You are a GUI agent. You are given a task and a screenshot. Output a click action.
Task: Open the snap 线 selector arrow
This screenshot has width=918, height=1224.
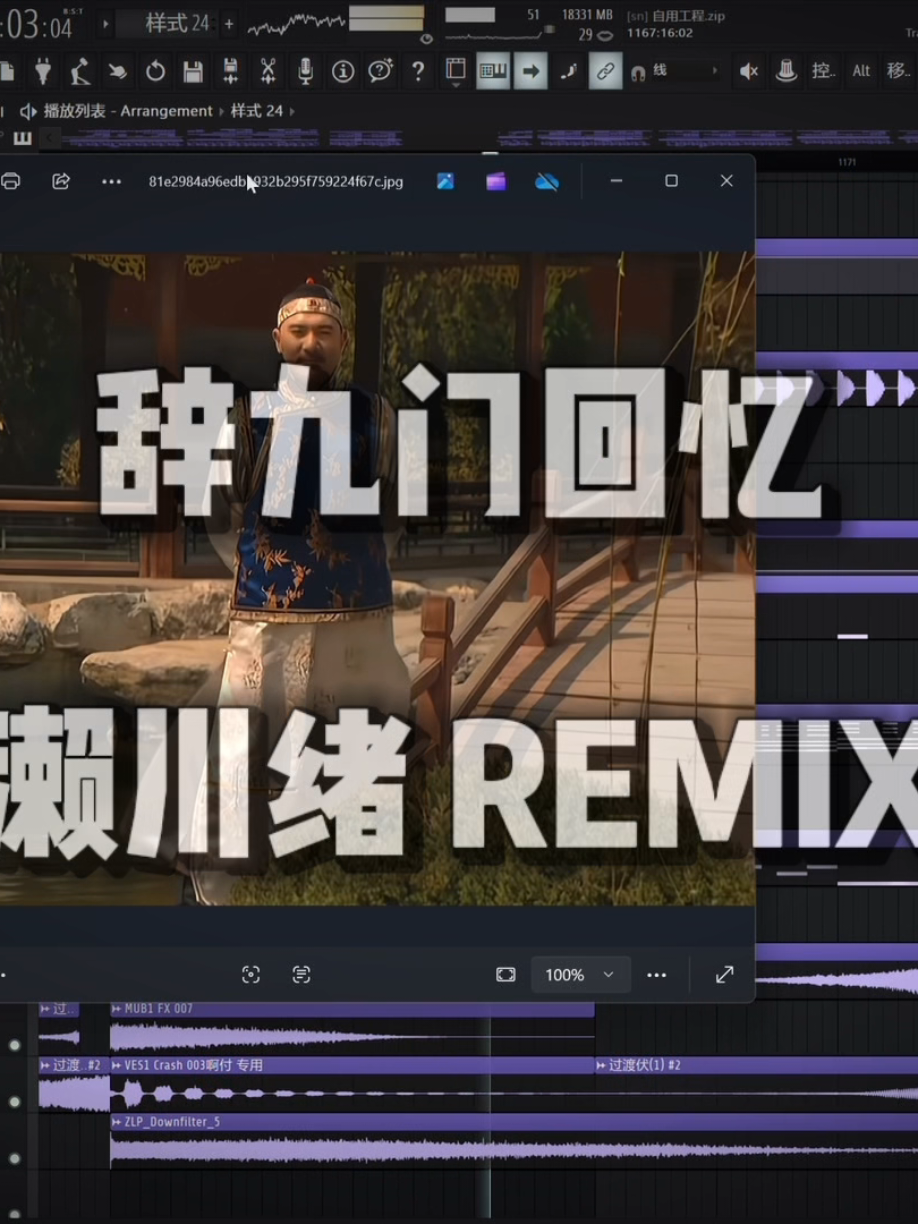point(714,71)
